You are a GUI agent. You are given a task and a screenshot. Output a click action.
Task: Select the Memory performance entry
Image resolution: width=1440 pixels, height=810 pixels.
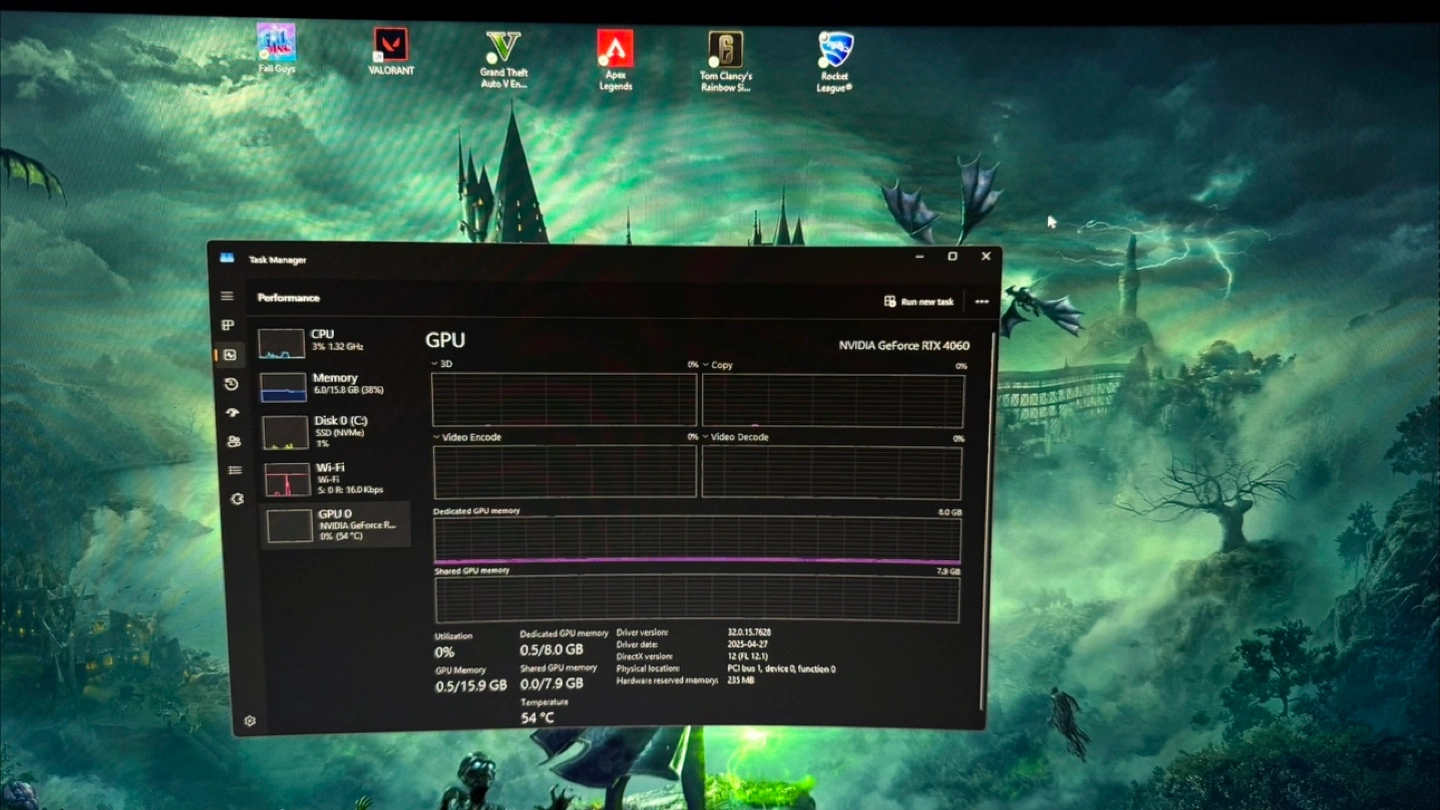[334, 385]
